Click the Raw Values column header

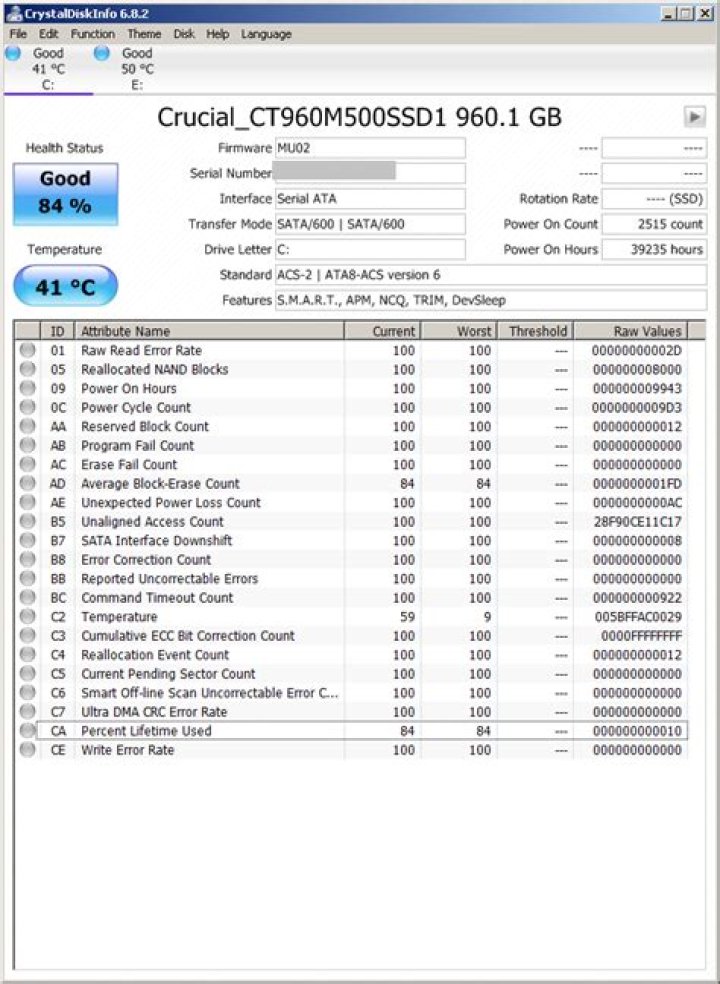[x=631, y=331]
